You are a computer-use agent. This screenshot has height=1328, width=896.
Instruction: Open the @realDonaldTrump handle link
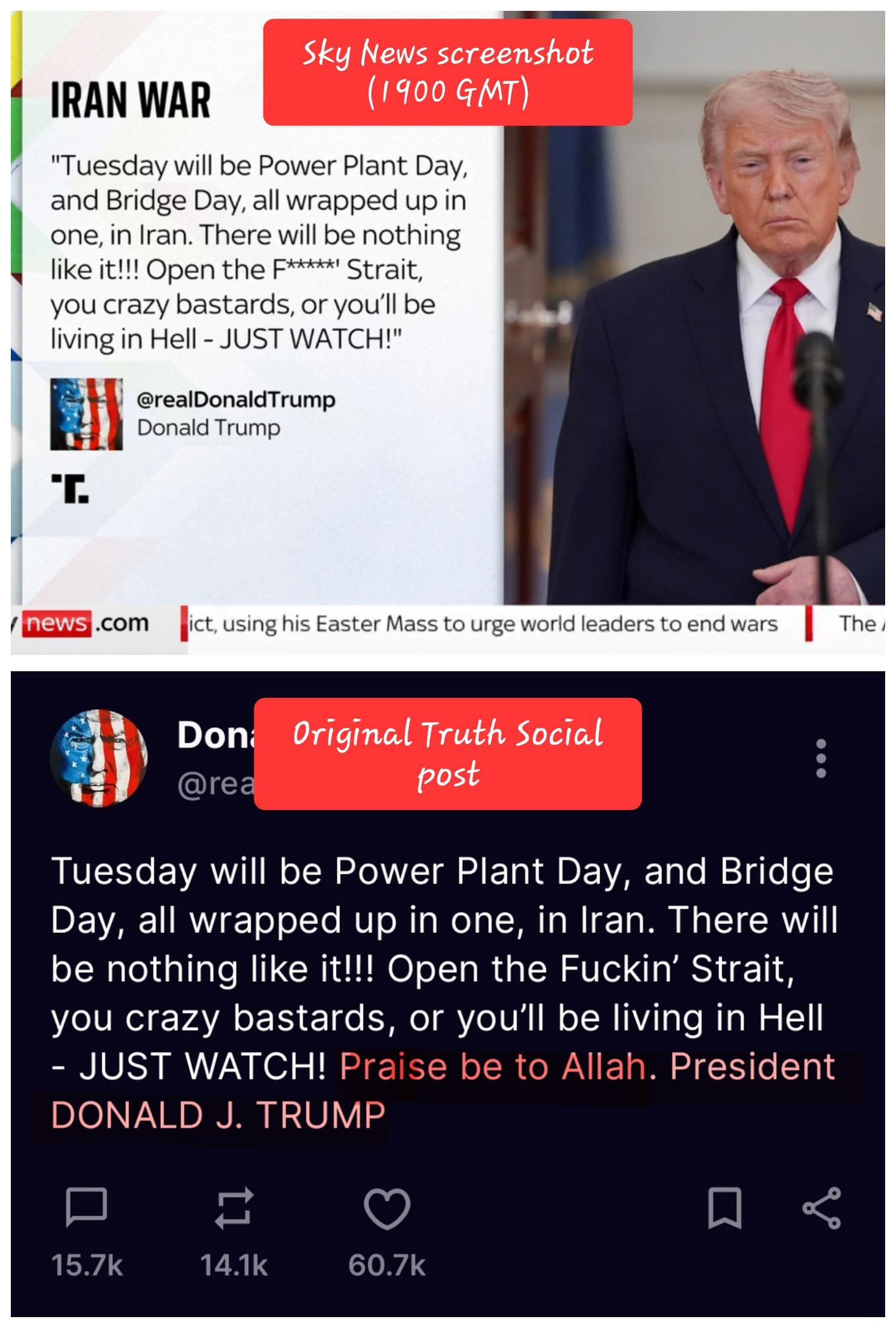point(236,399)
